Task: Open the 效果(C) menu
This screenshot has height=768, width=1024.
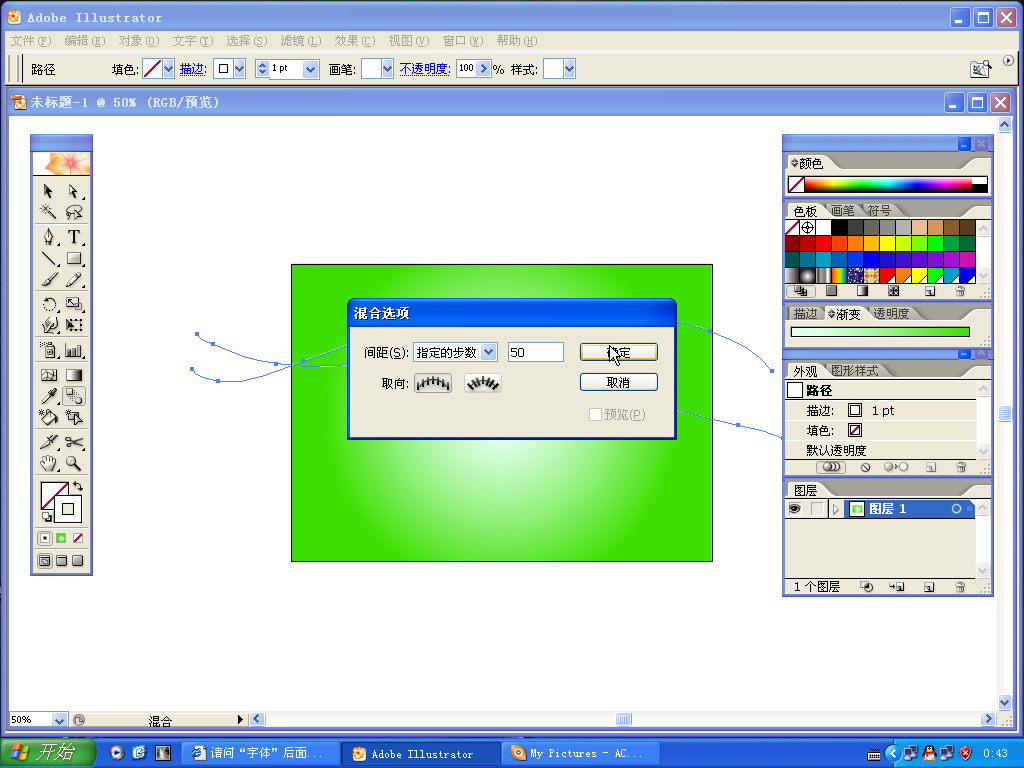Action: [x=355, y=40]
